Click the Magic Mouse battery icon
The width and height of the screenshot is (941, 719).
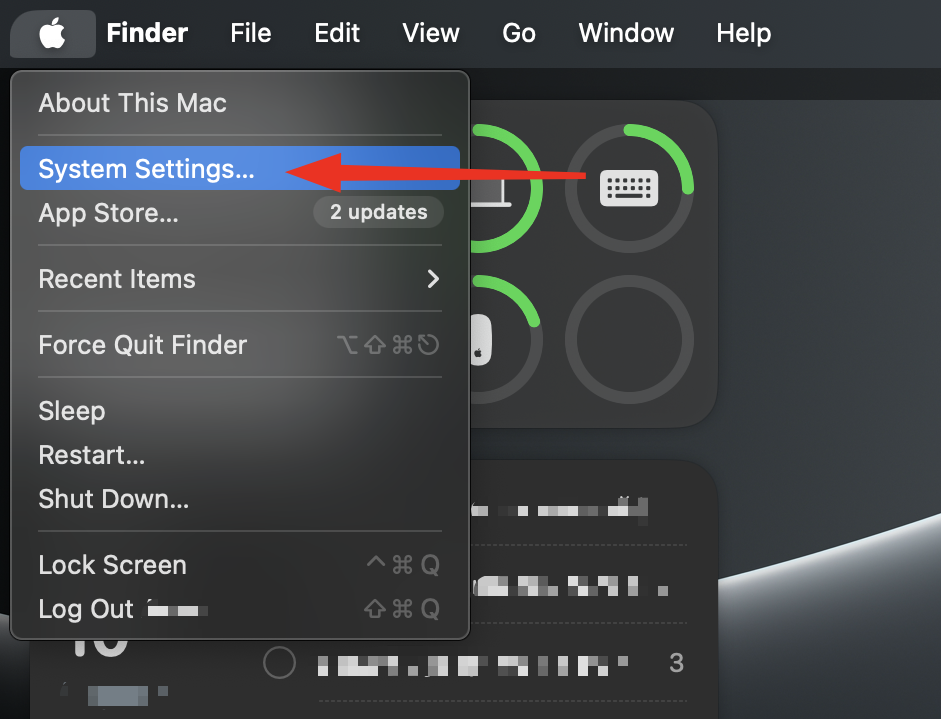(x=481, y=340)
